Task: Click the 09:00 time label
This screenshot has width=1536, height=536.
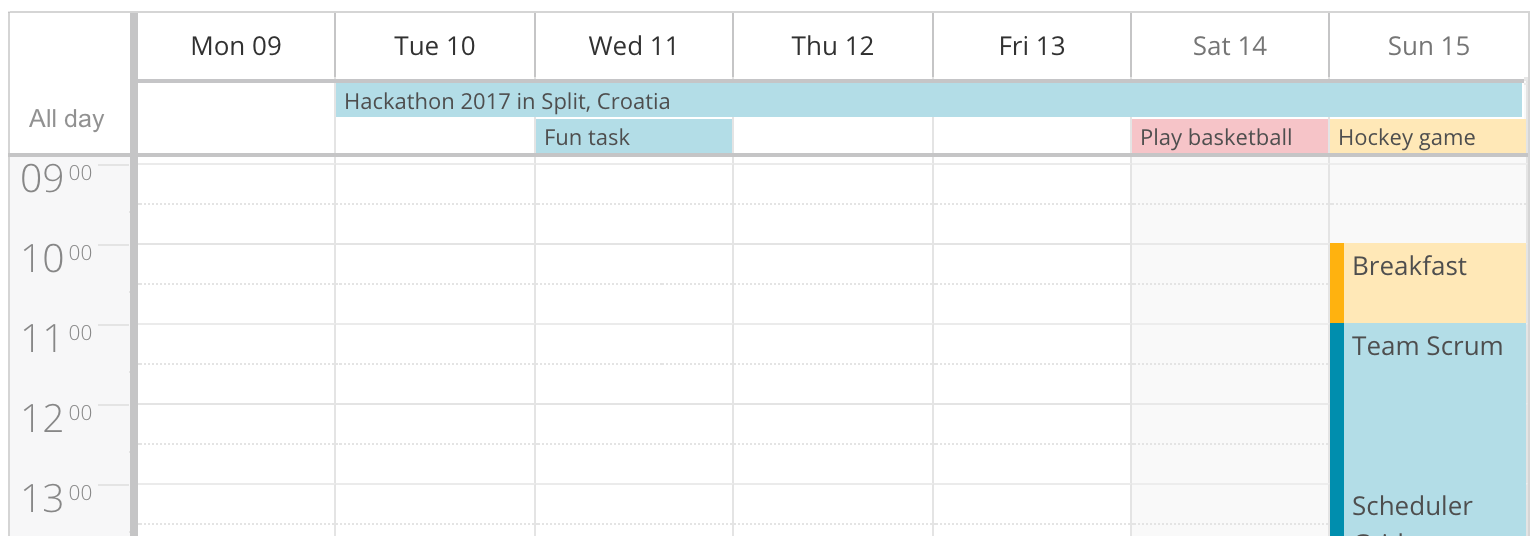Action: [56, 180]
